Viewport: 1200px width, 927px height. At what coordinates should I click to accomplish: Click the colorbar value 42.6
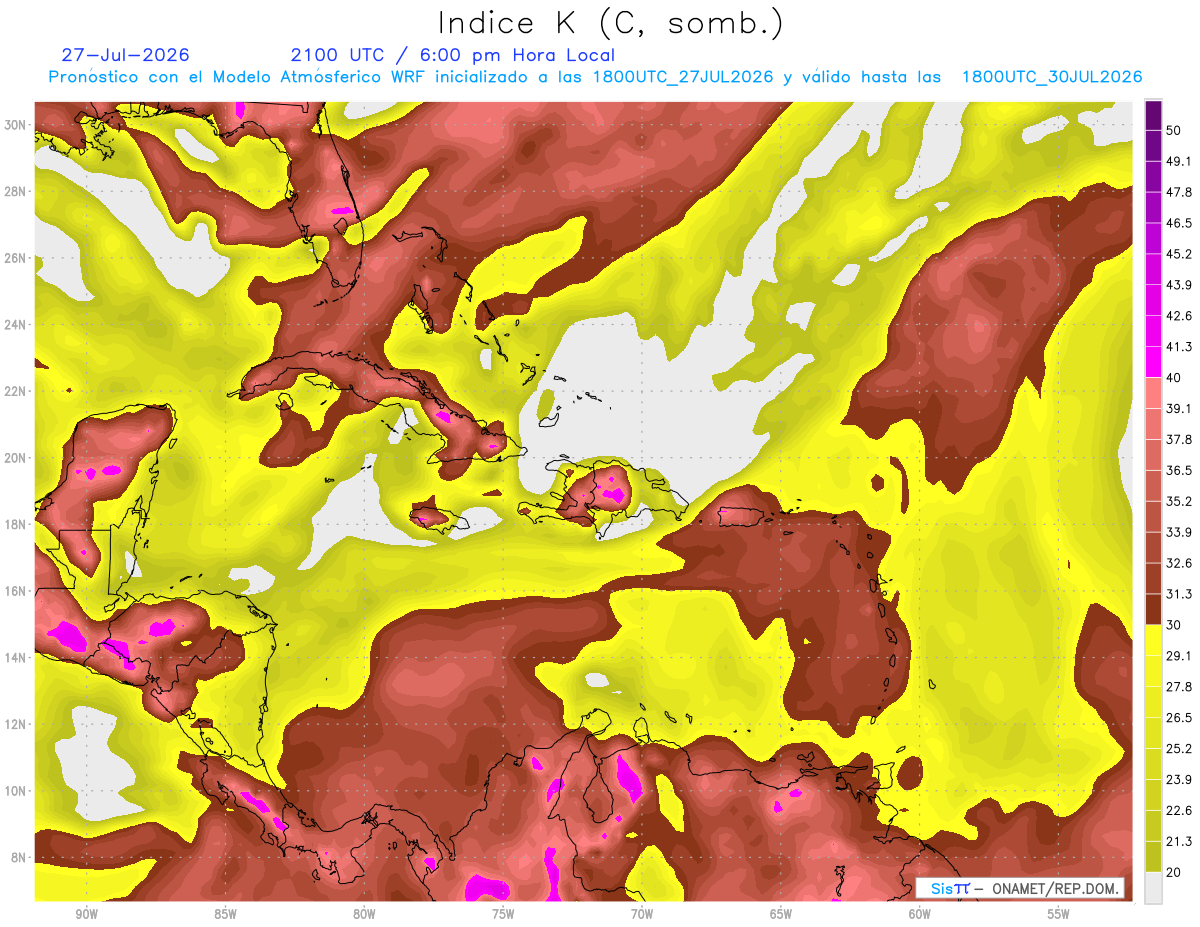point(1178,316)
